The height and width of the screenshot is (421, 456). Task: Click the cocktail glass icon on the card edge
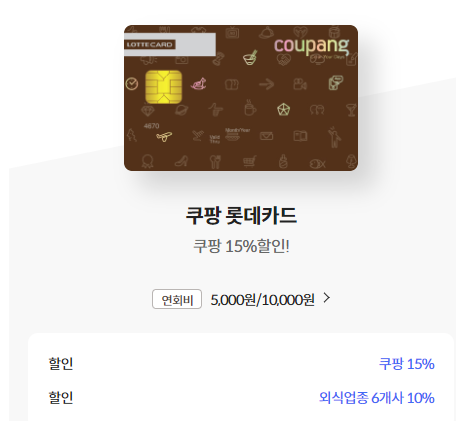coord(351,109)
